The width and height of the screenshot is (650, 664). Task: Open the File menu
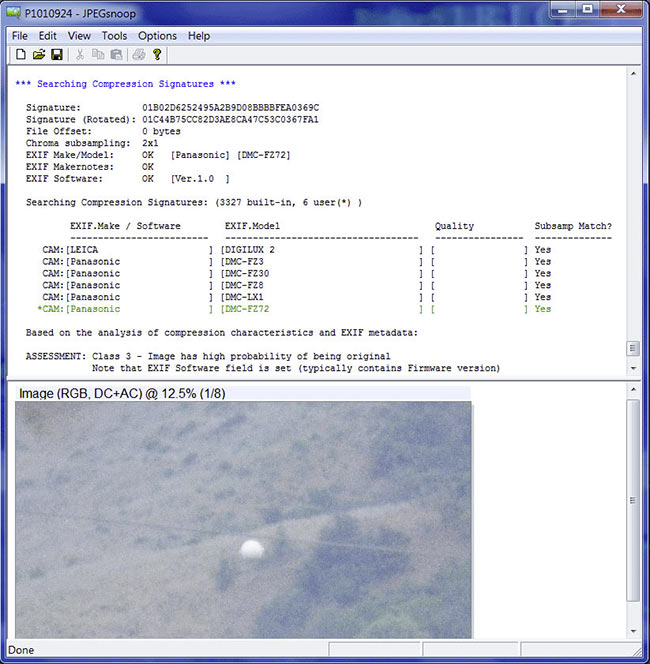click(20, 36)
